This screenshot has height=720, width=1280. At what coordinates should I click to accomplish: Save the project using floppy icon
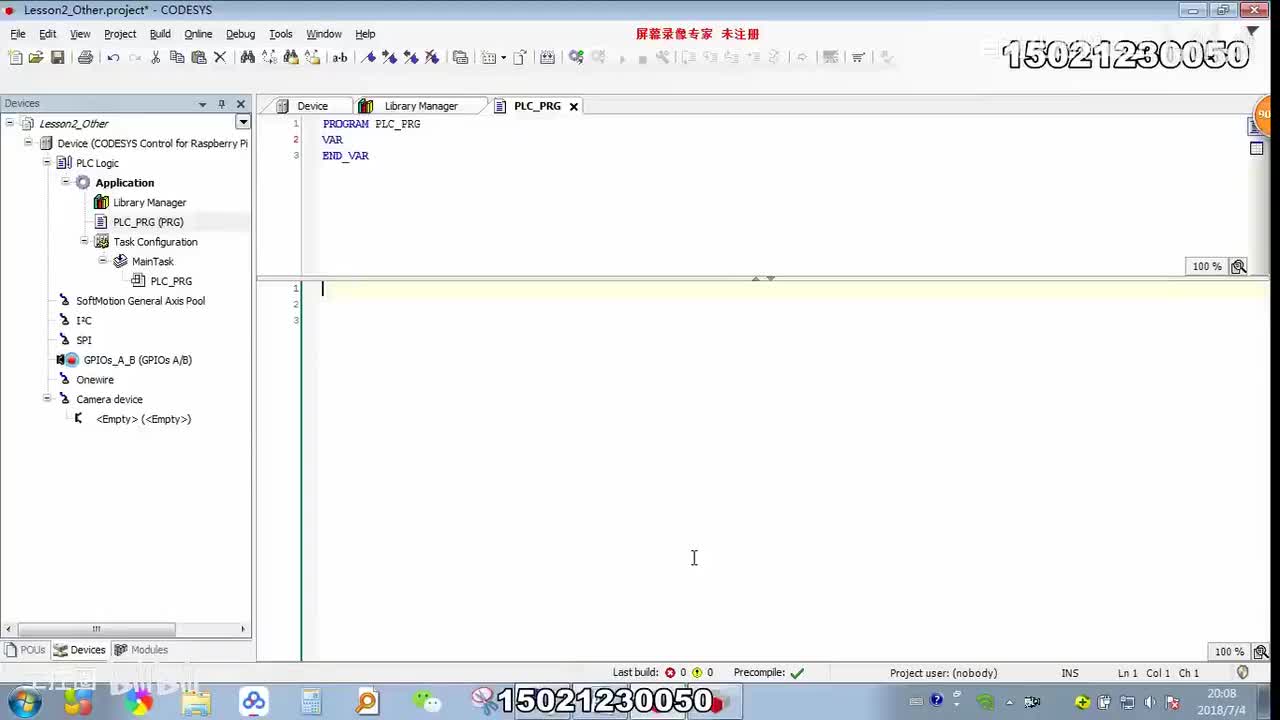tap(58, 57)
